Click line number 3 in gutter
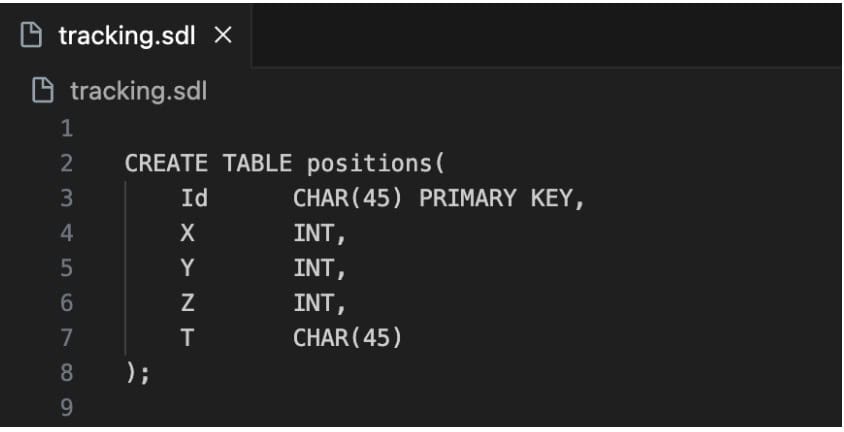The height and width of the screenshot is (432, 844). (x=67, y=199)
